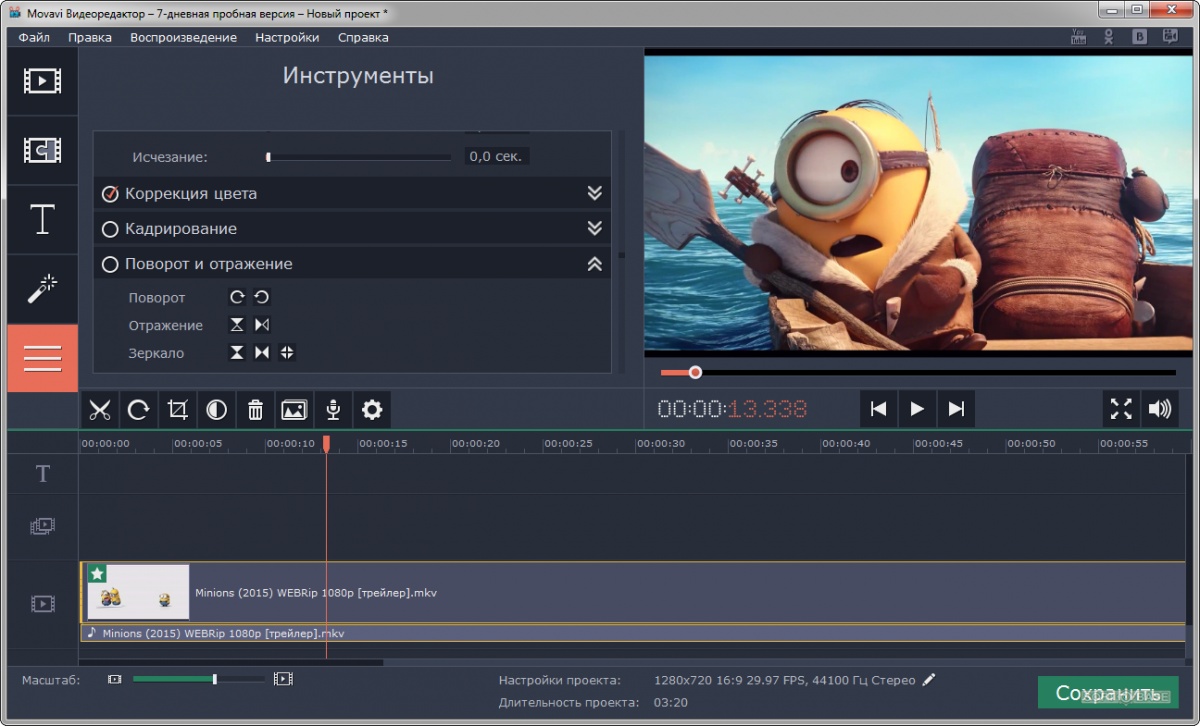Click the titles track T header
Image resolution: width=1200 pixels, height=726 pixels.
point(42,474)
